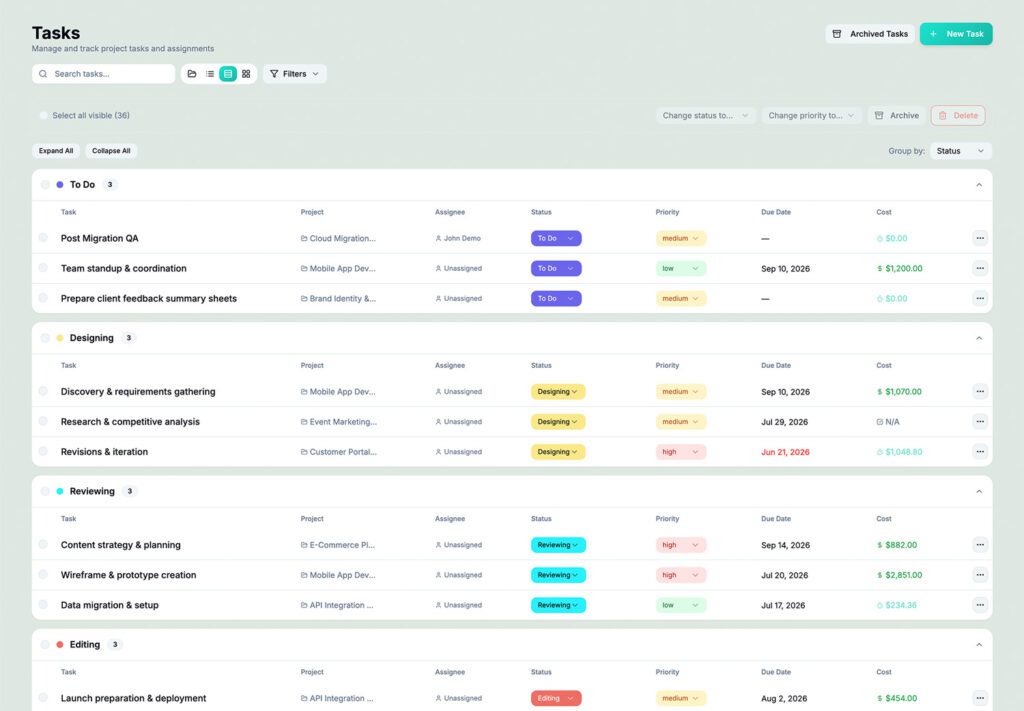Toggle Select all visible (36) checkbox
This screenshot has width=1024, height=711.
click(44, 116)
